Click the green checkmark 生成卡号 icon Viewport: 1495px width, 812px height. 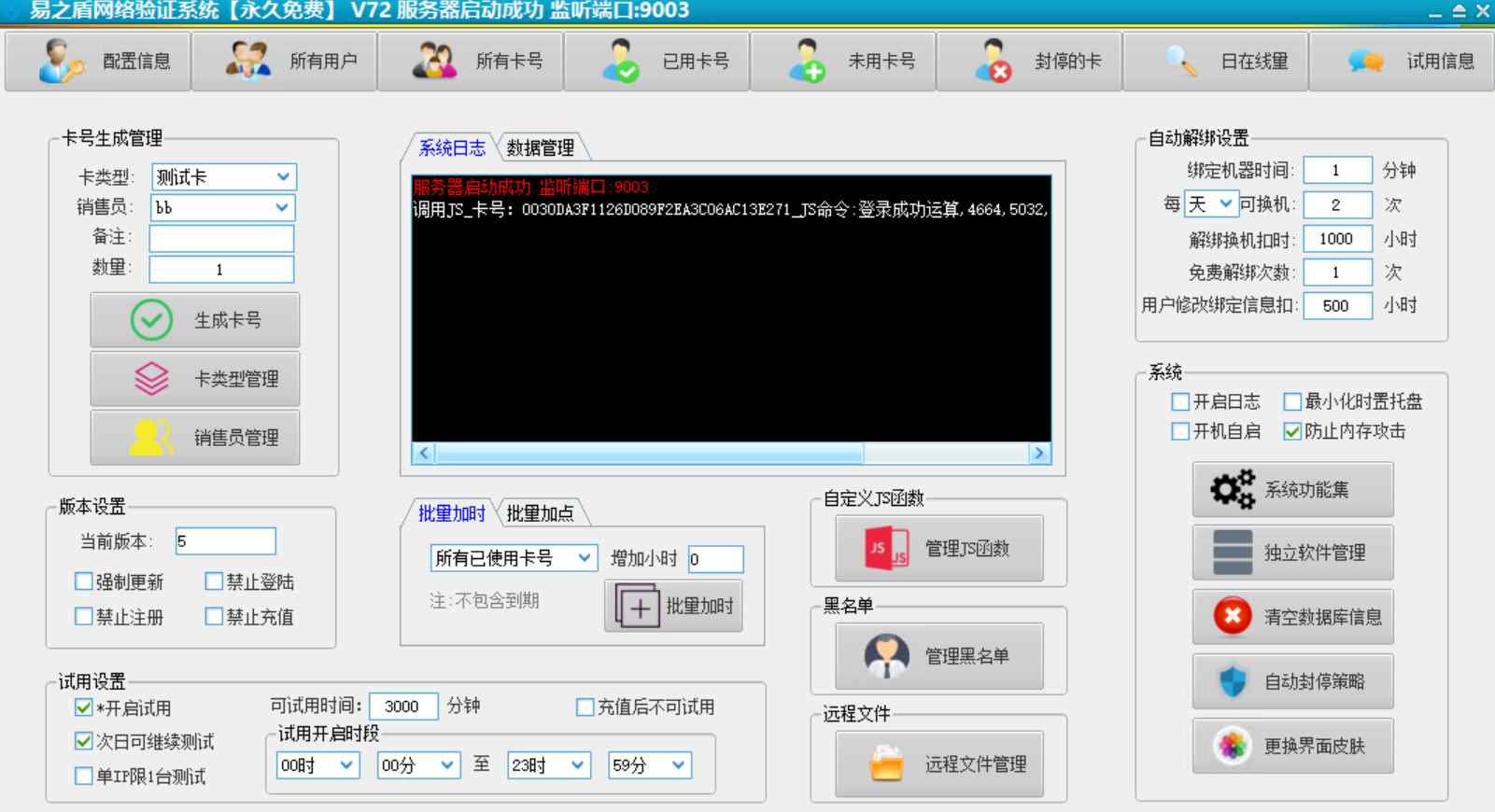click(151, 320)
